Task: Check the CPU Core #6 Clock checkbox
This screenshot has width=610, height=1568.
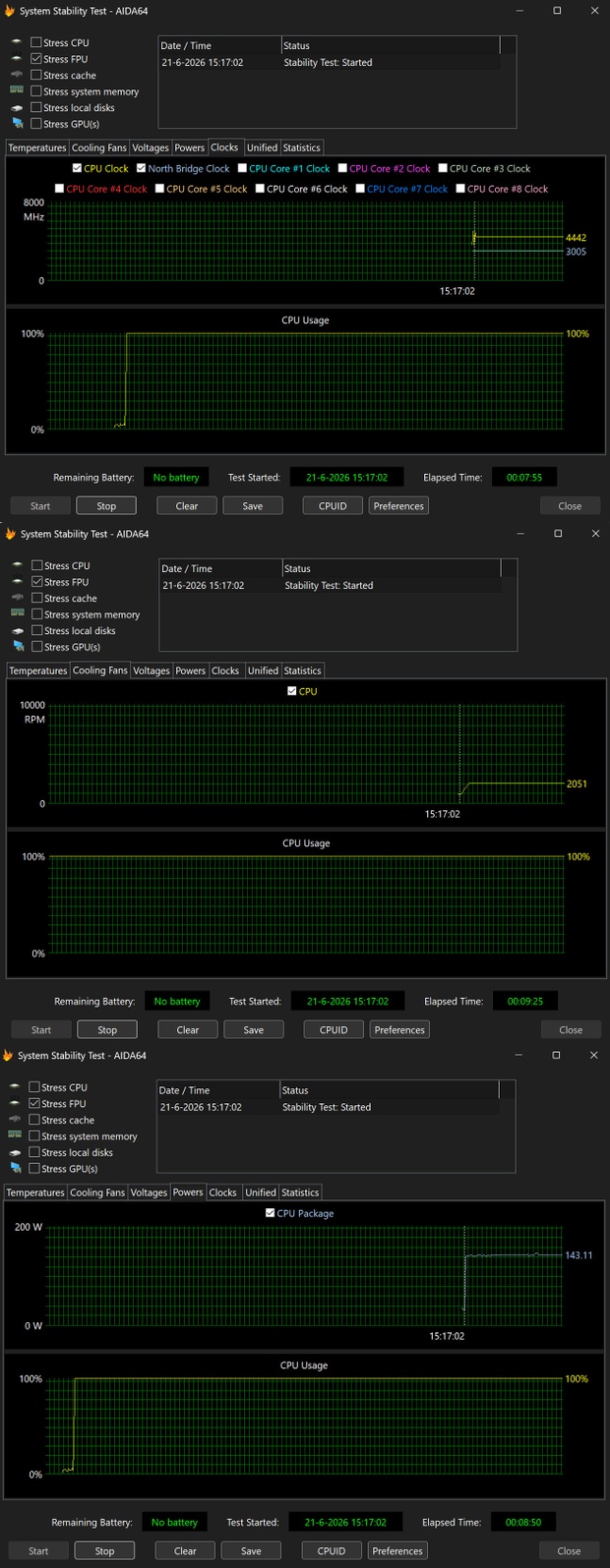Action: point(260,189)
